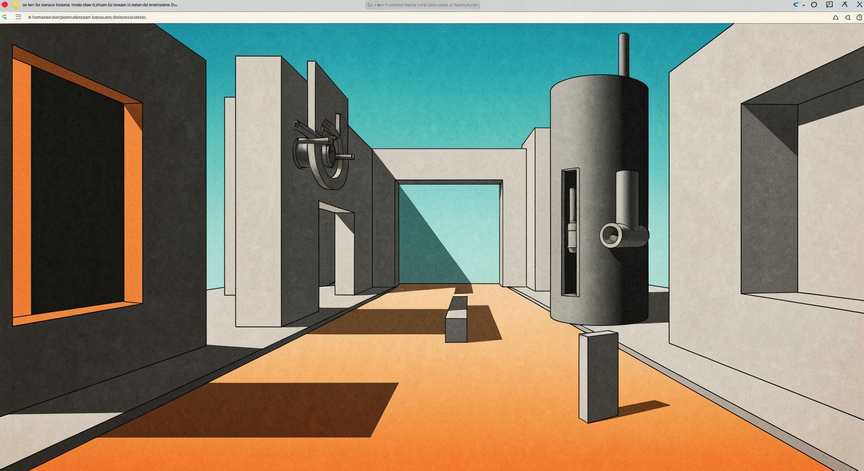Click the pin icon in the title bar

point(845,4)
